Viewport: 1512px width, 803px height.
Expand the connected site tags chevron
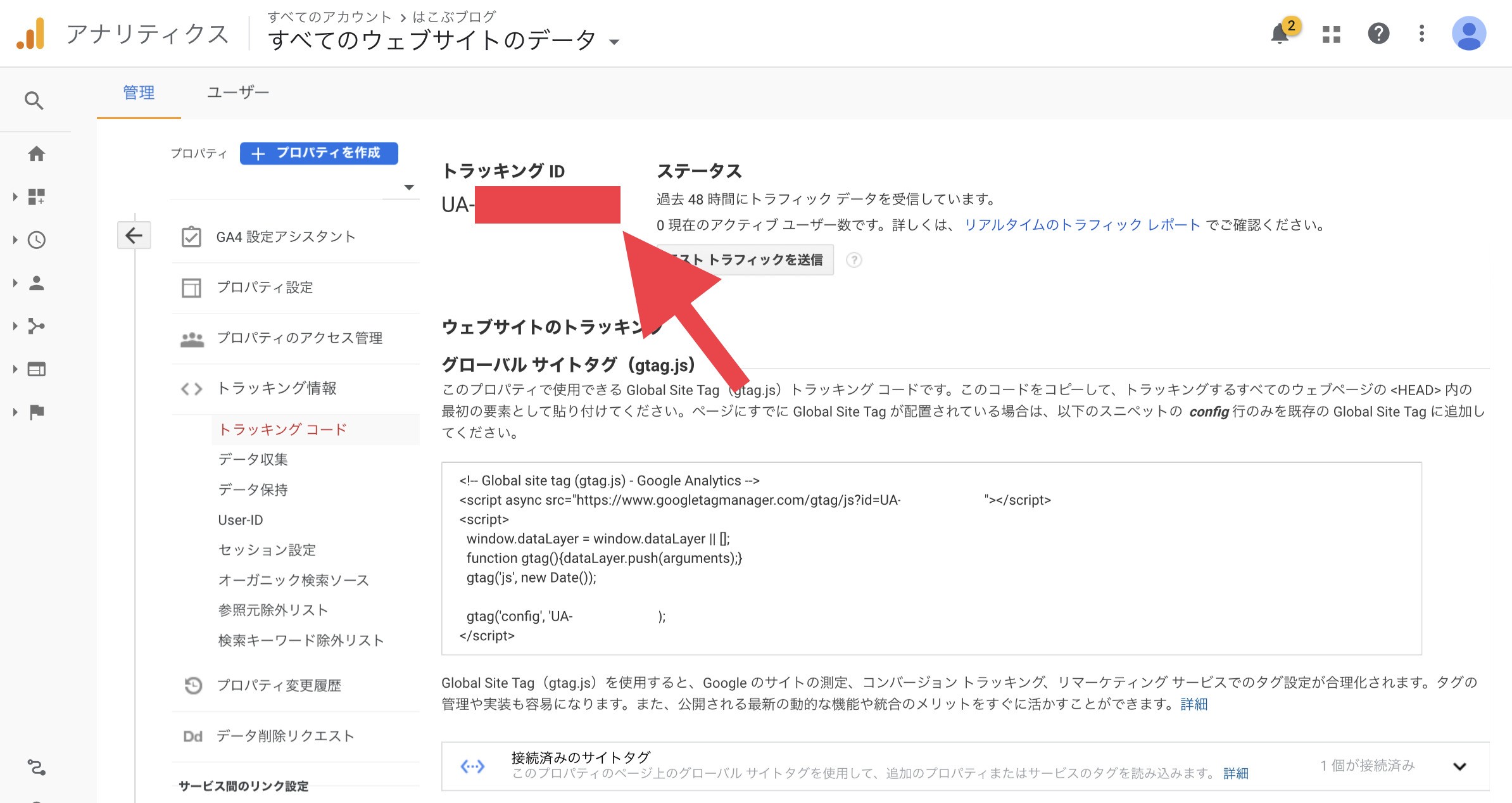(x=1459, y=766)
